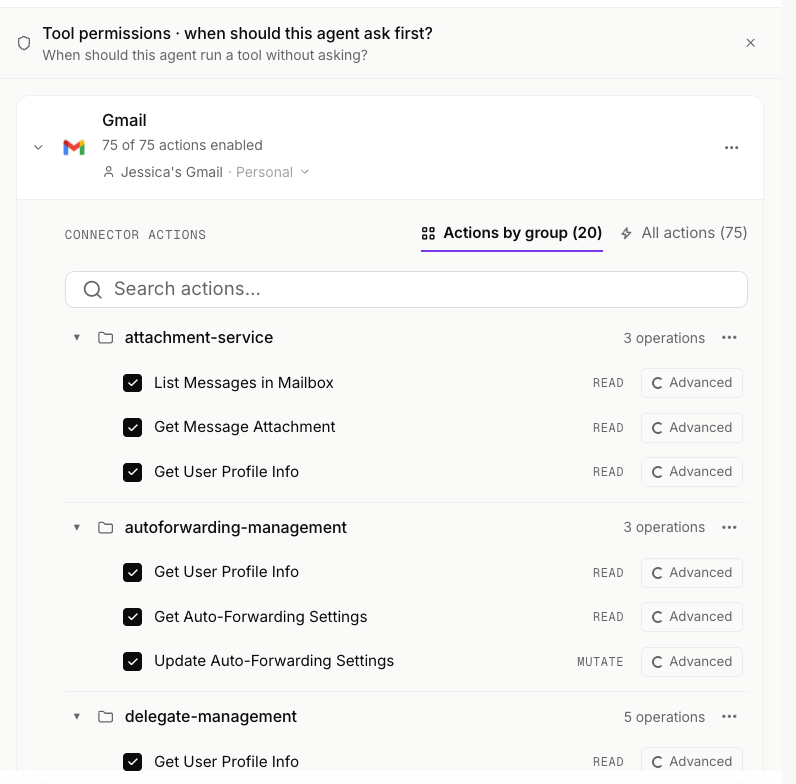Click '3 operations' count for attachment-service
Screen dimensions: 796x784
pyautogui.click(x=664, y=338)
